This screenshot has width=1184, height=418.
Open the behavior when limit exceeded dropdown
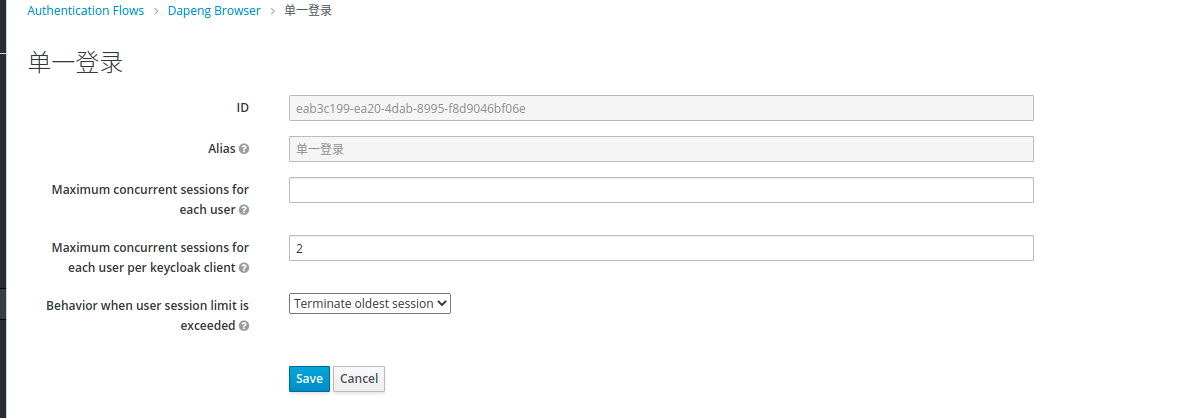(370, 303)
